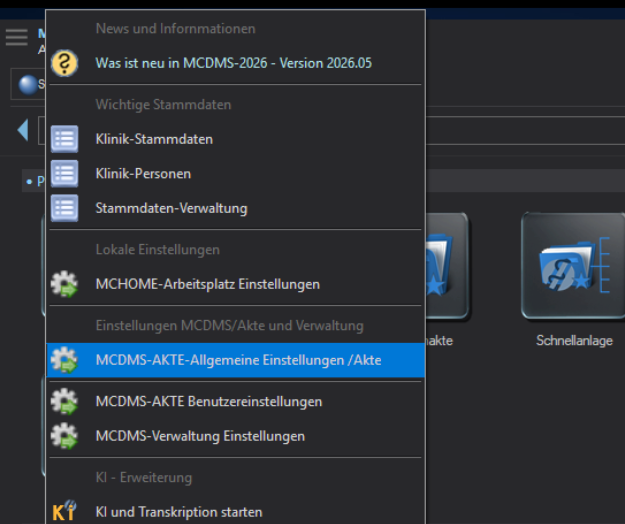This screenshot has height=524, width=625.
Task: Open the Klinik-Personen menu entry
Action: click(143, 173)
